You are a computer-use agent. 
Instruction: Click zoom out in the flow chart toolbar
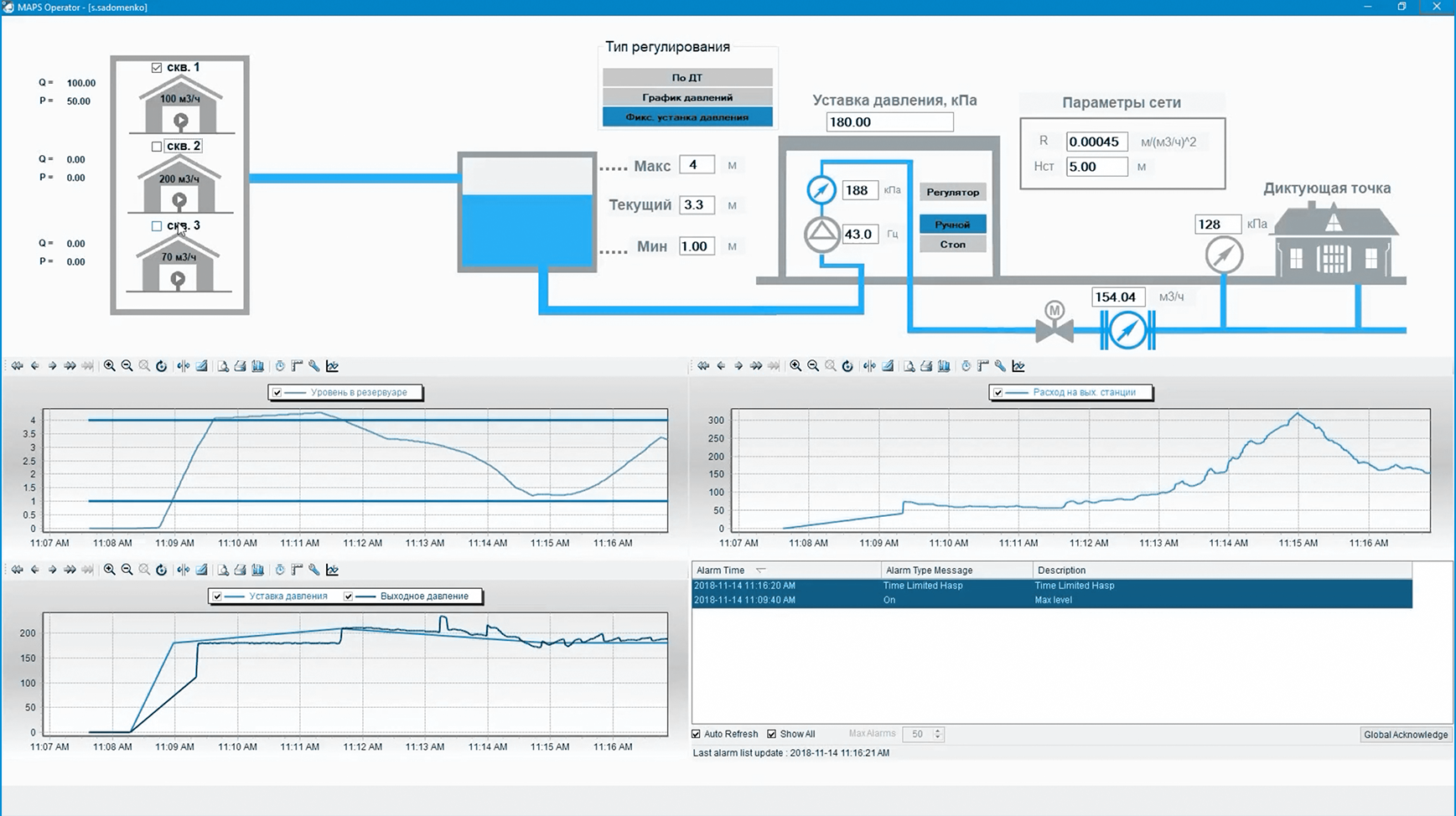pos(813,366)
